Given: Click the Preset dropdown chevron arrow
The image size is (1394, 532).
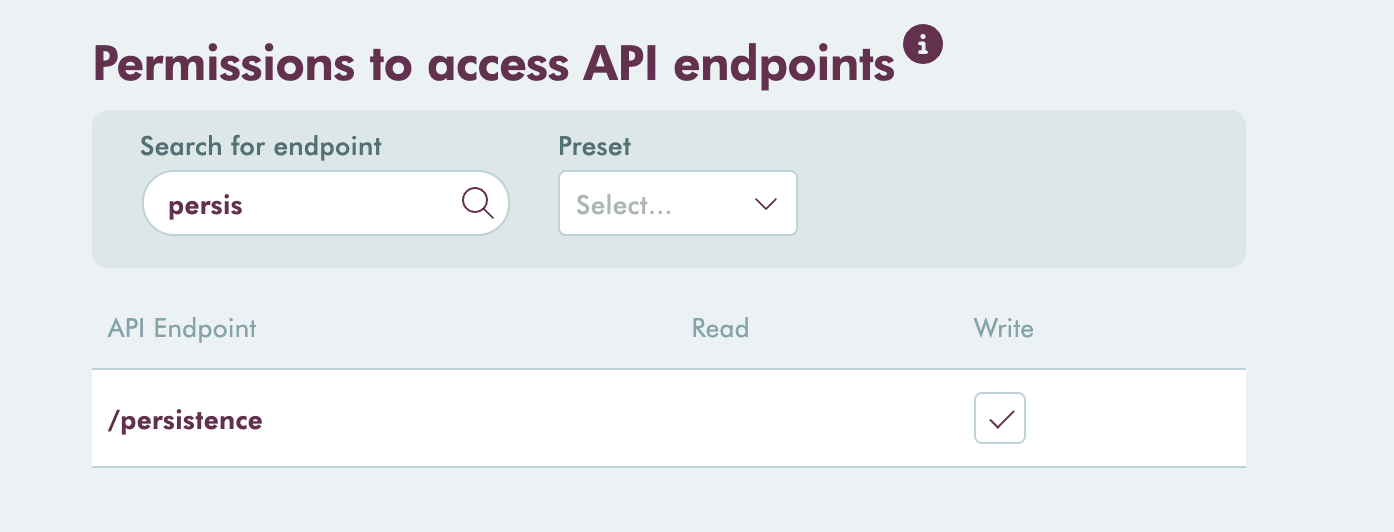Looking at the screenshot, I should click(766, 204).
